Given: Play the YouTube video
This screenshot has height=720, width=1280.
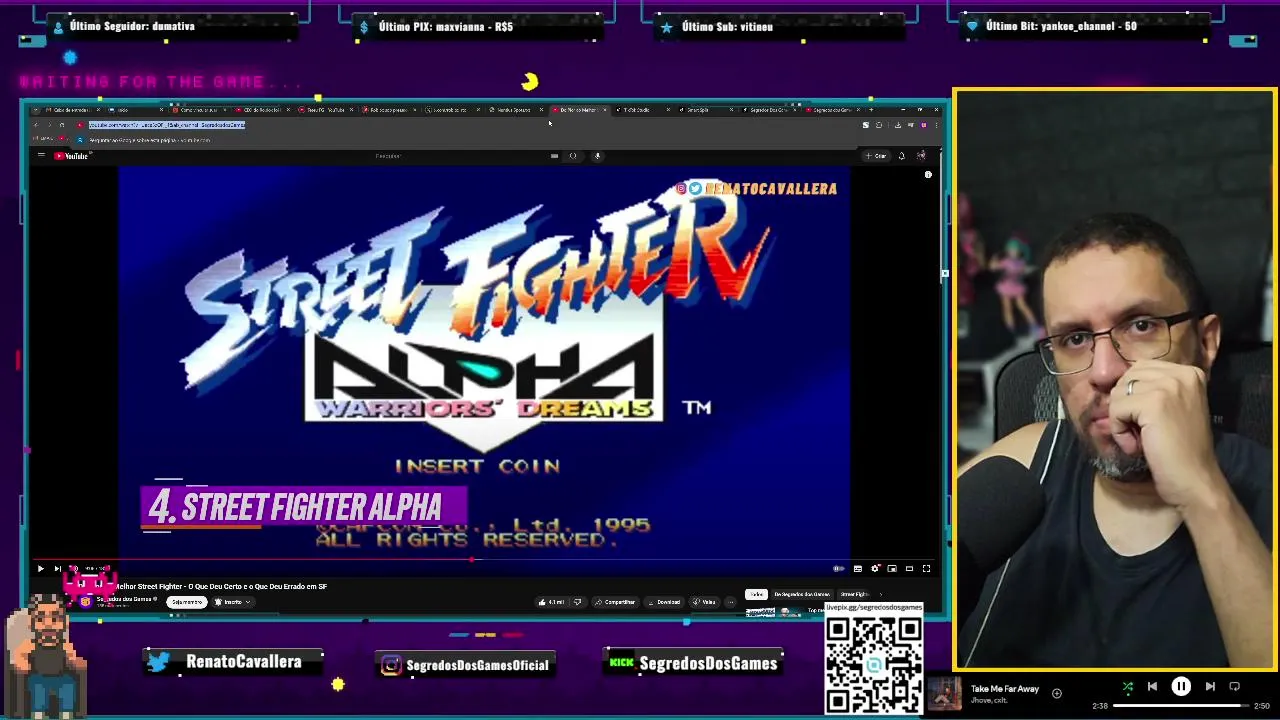Looking at the screenshot, I should (x=41, y=568).
